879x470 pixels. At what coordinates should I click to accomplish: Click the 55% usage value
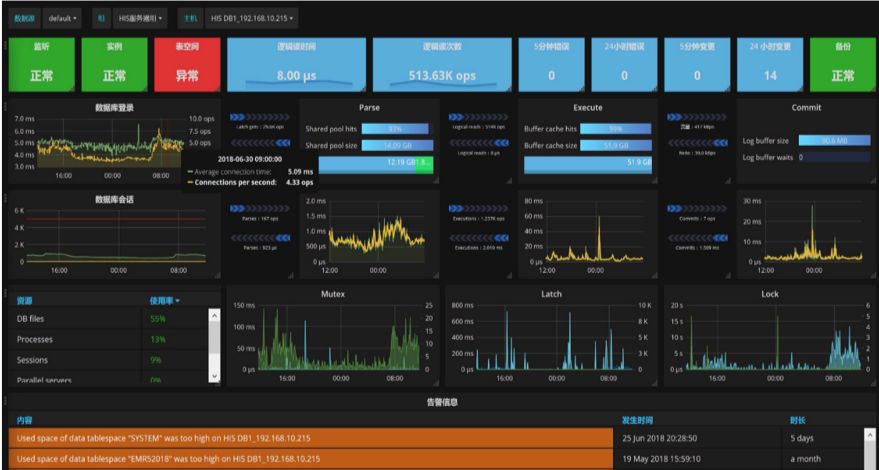(x=158, y=319)
